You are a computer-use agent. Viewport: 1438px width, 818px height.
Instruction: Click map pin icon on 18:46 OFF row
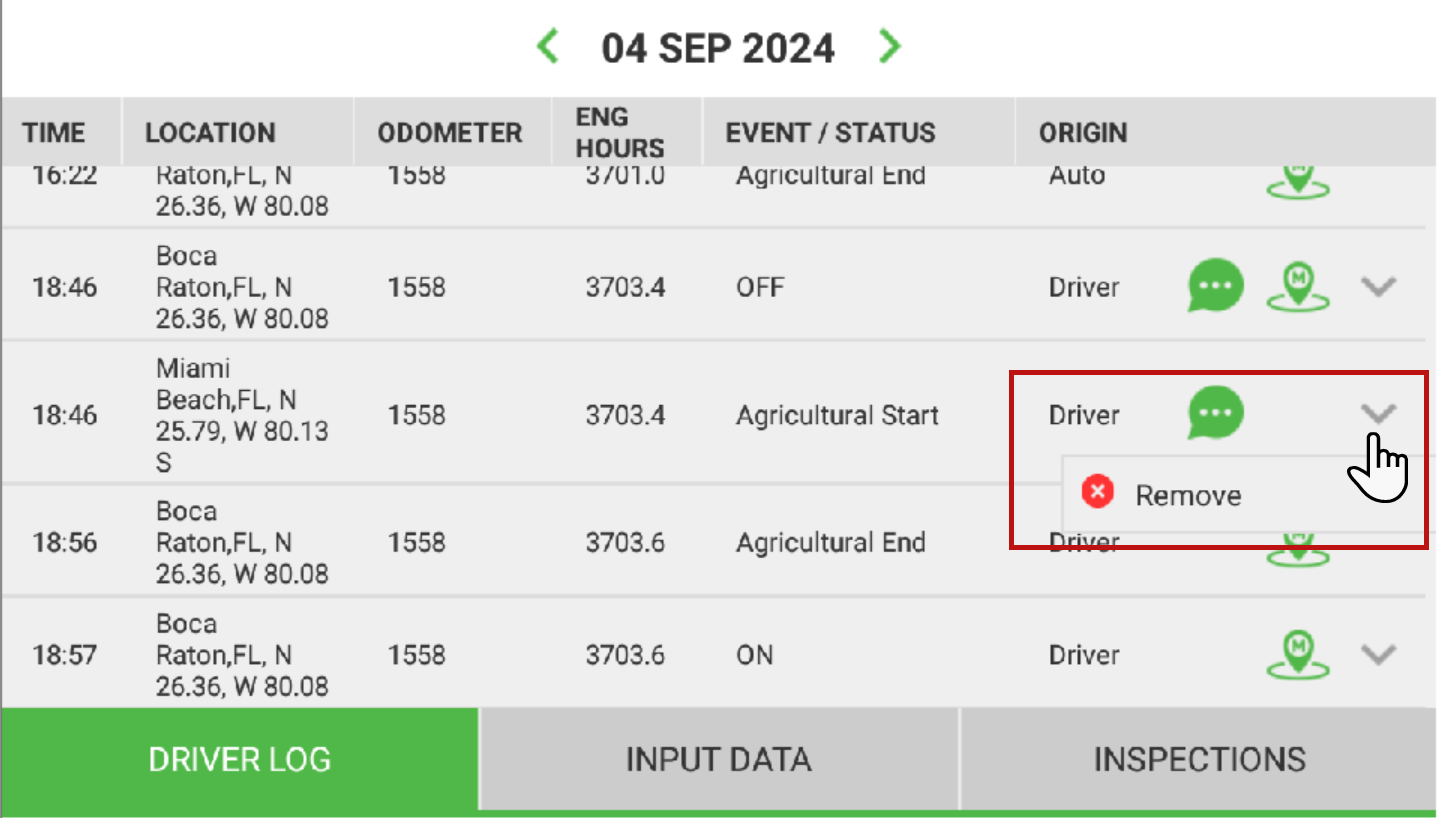click(1298, 286)
